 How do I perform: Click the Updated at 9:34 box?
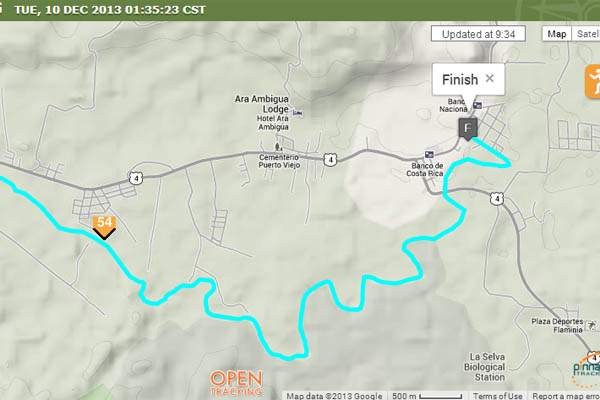pos(478,34)
